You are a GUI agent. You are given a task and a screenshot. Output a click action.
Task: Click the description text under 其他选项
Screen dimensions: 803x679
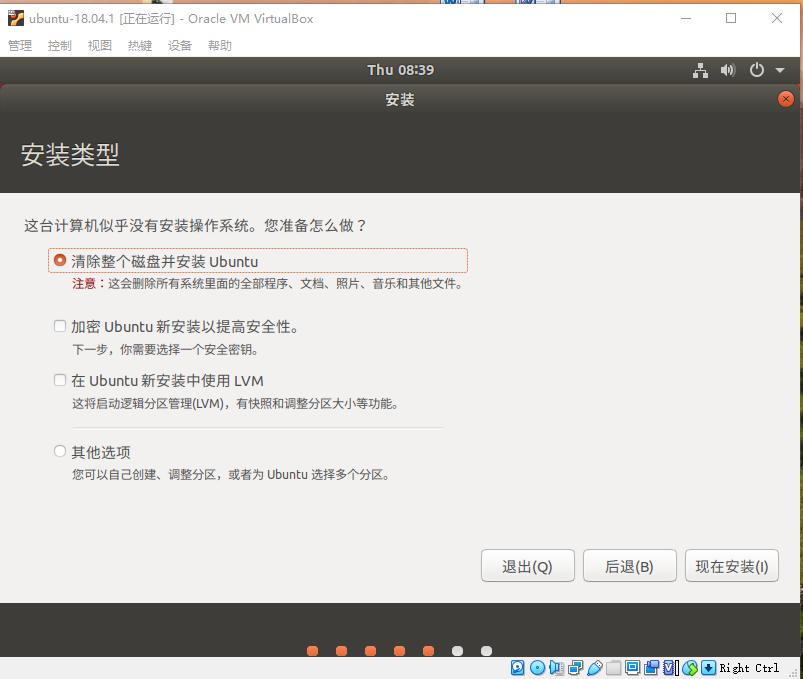(x=231, y=475)
